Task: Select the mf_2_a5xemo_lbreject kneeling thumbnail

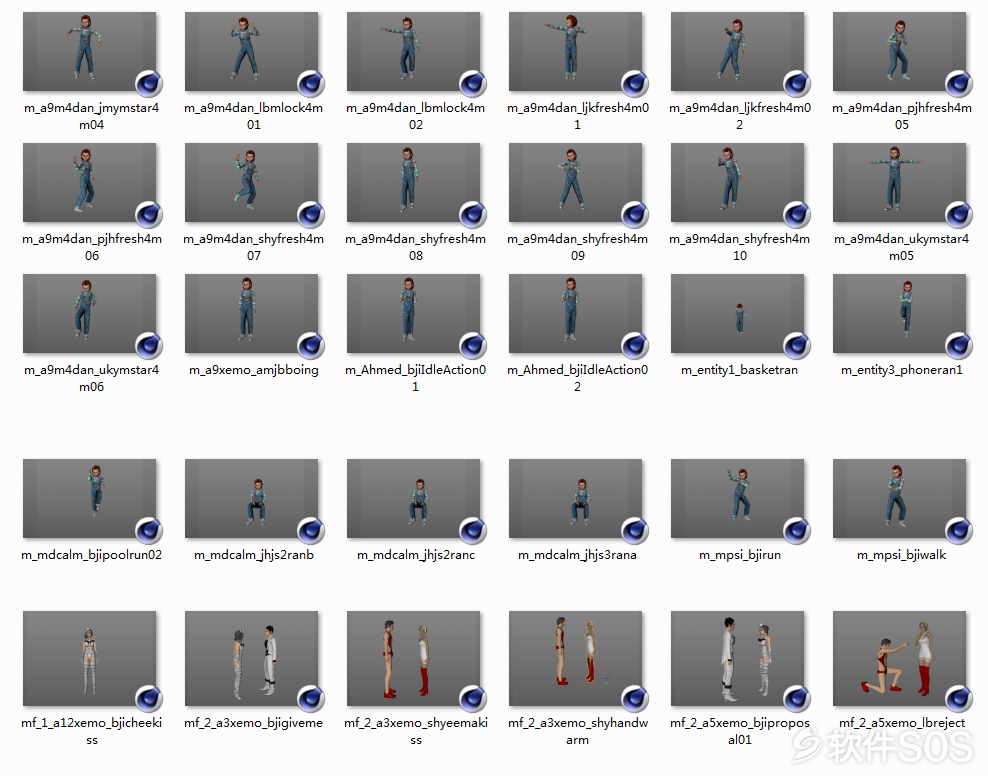Action: pyautogui.click(x=899, y=658)
